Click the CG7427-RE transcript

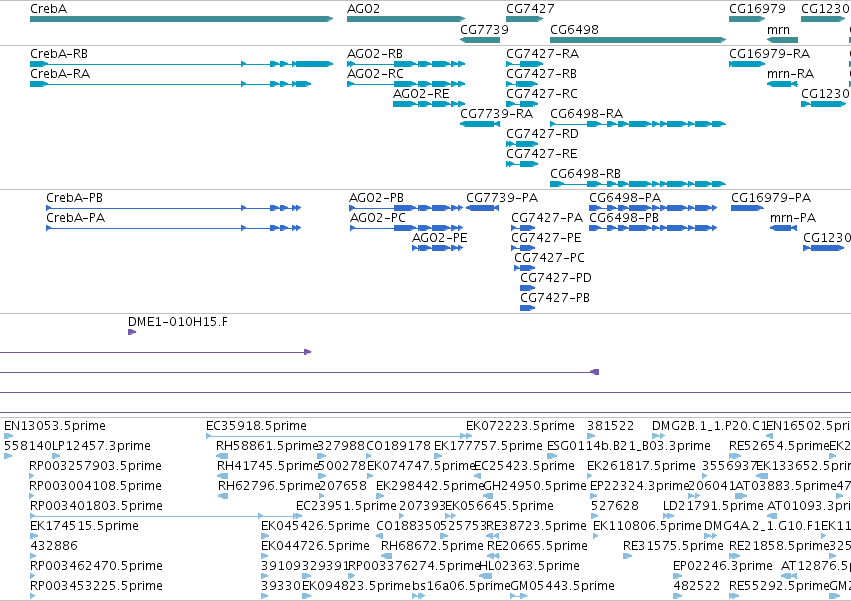pyautogui.click(x=522, y=164)
